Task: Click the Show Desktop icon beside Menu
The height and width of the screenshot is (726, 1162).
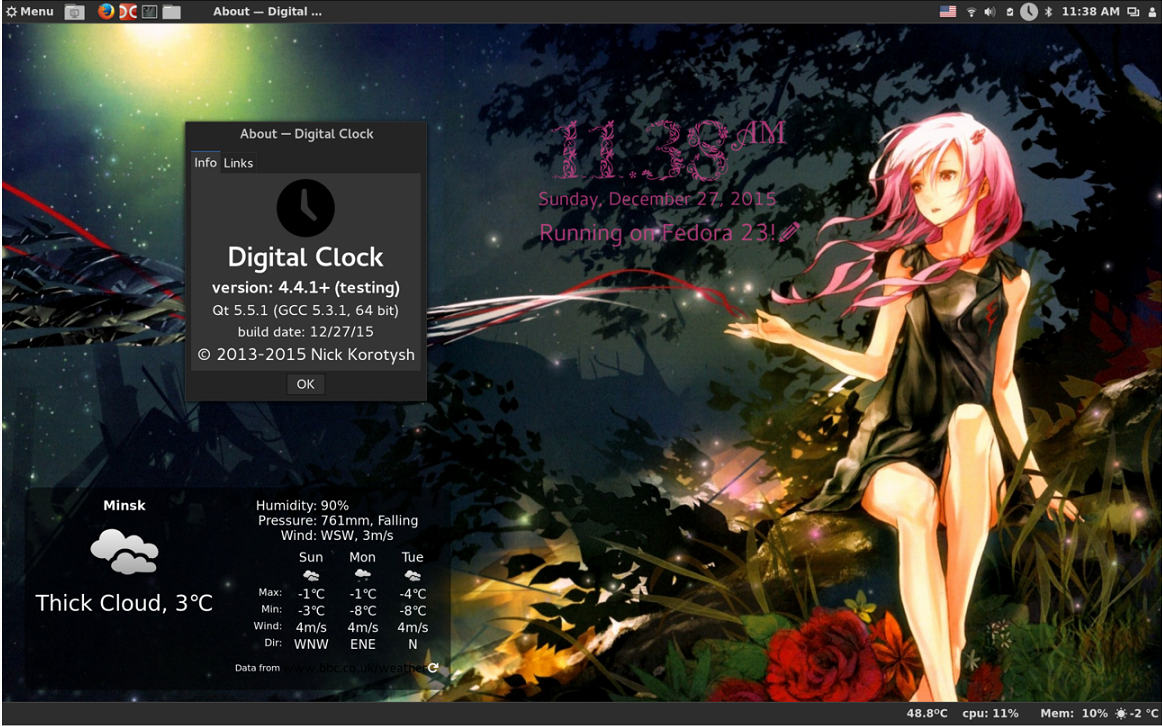Action: coord(75,12)
